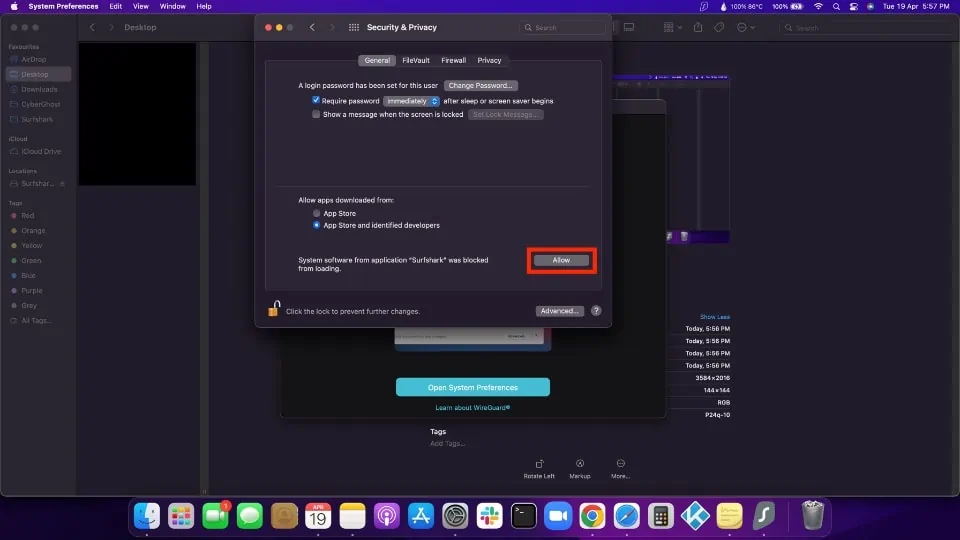Open System Preferences gear in dock
960x540 pixels.
(456, 516)
